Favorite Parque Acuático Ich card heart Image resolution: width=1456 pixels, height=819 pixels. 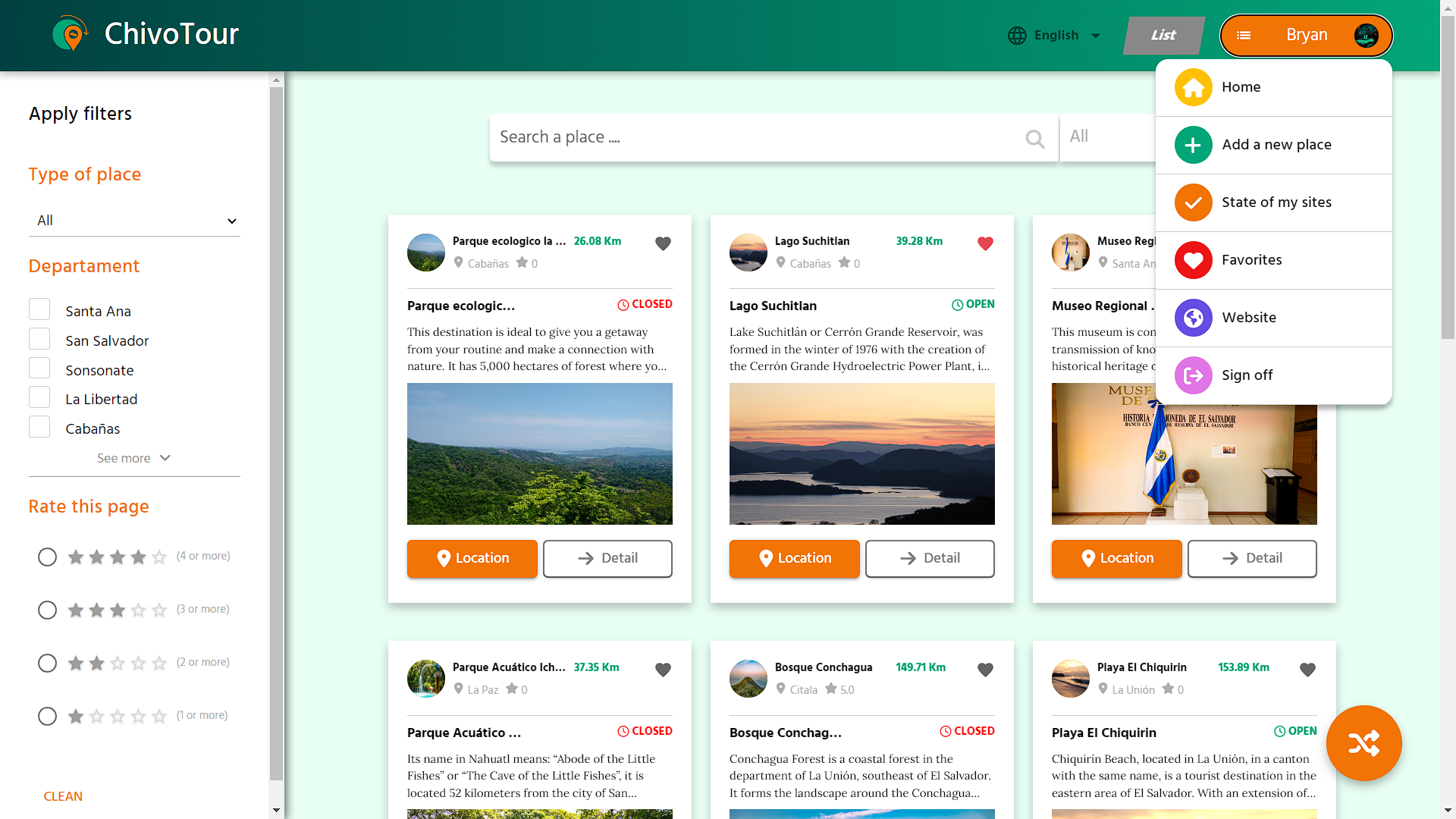663,670
